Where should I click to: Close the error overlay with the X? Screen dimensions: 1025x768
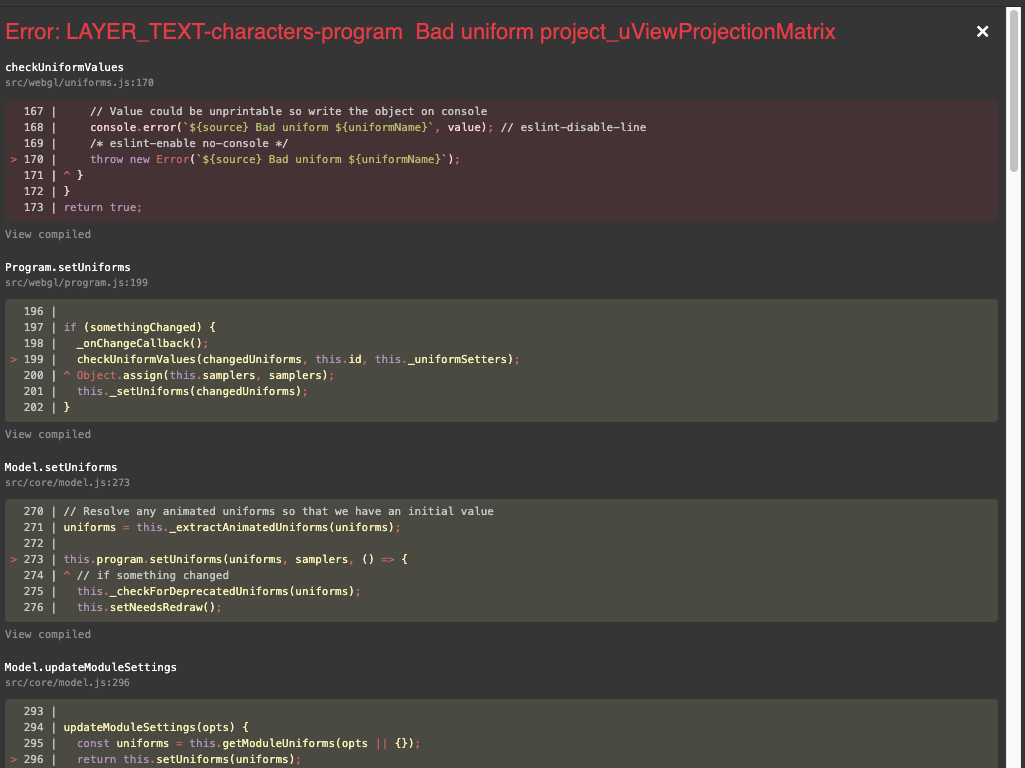[x=982, y=31]
